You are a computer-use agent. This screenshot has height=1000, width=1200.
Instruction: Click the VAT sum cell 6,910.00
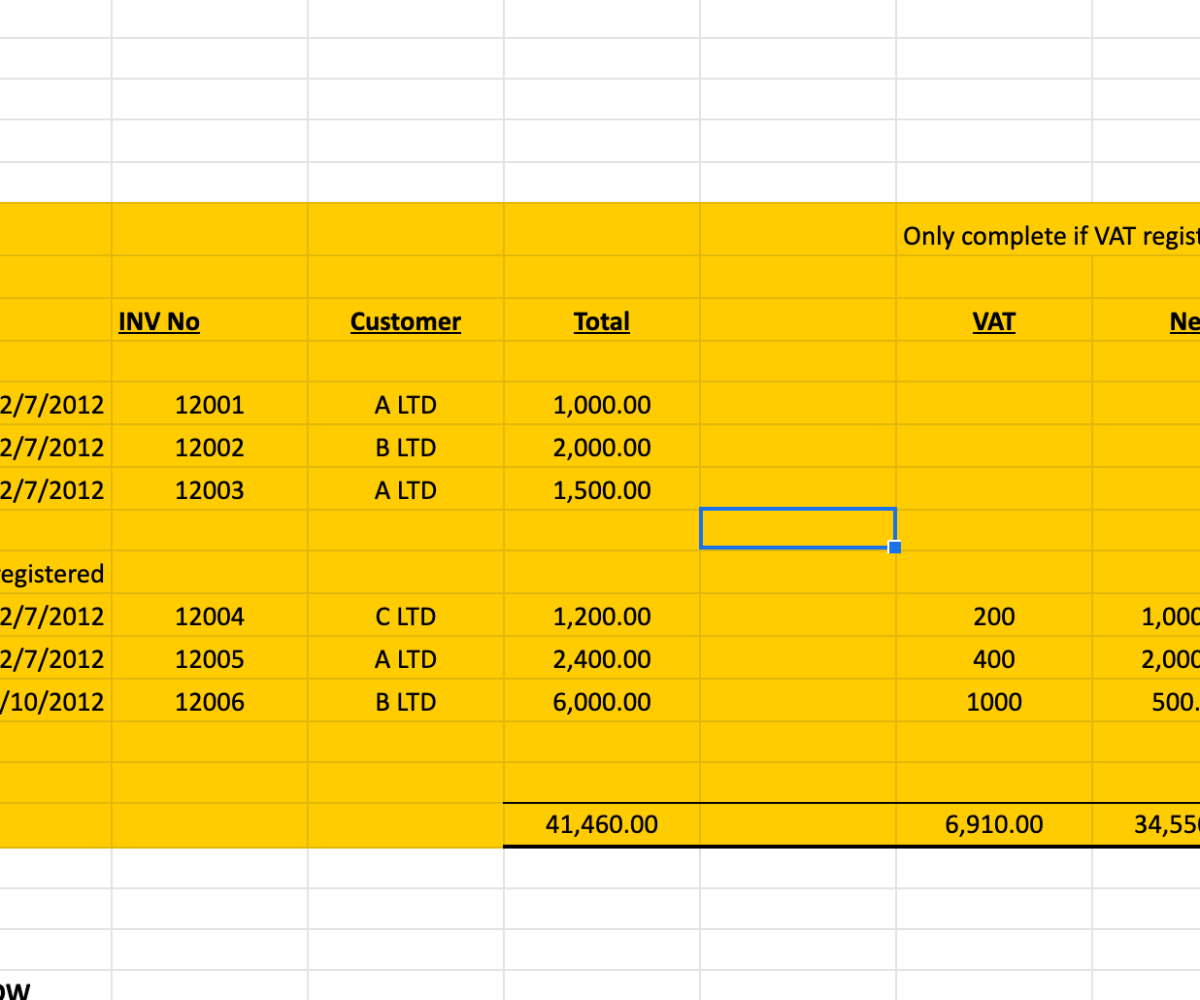[x=994, y=824]
